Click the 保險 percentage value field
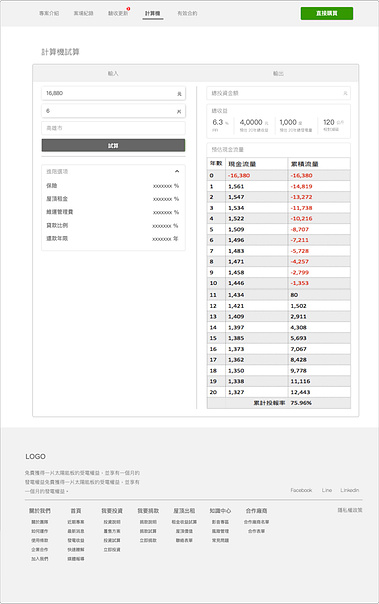The width and height of the screenshot is (379, 604). click(166, 186)
